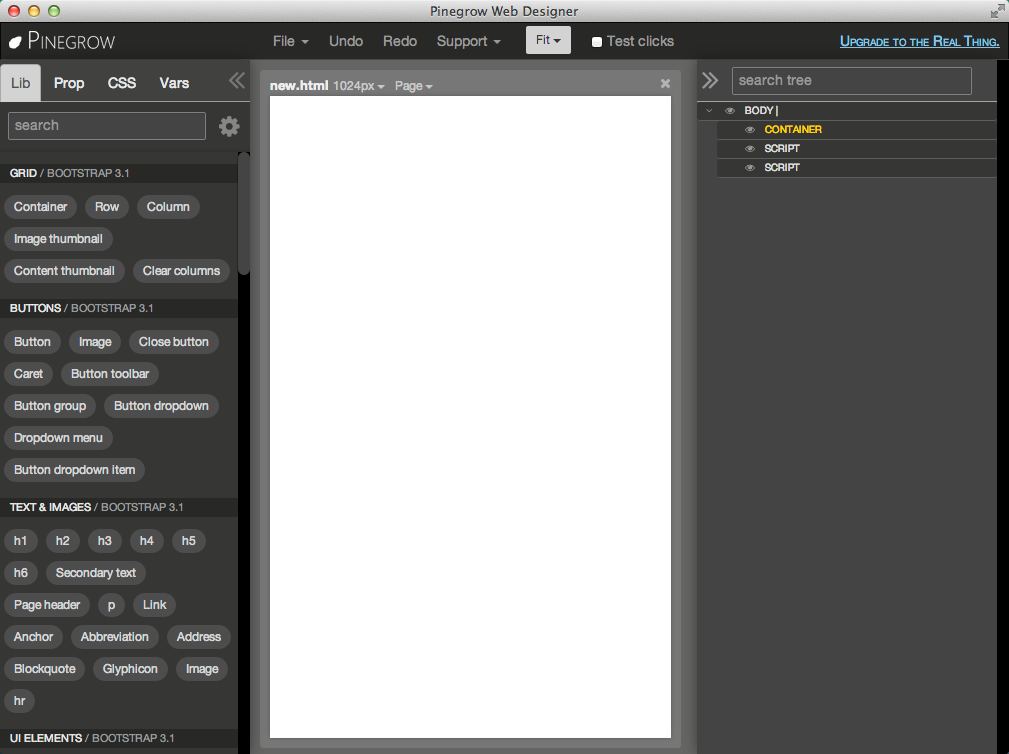Screen dimensions: 1009x754
Task: Enable the Test clicks checkbox
Action: (597, 42)
